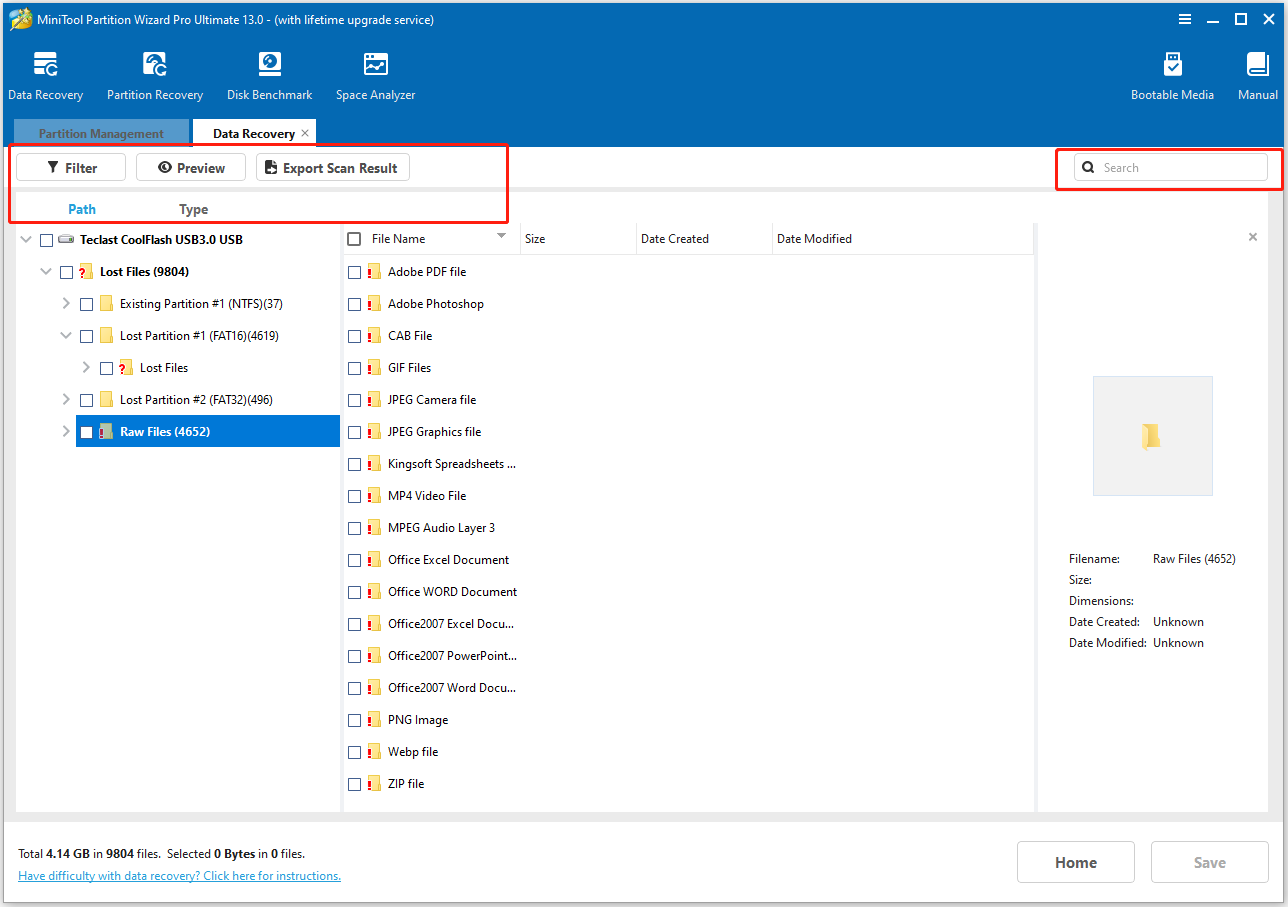The image size is (1288, 907).
Task: Expand the Lost Partition #2 (FAT32) node
Action: click(65, 399)
